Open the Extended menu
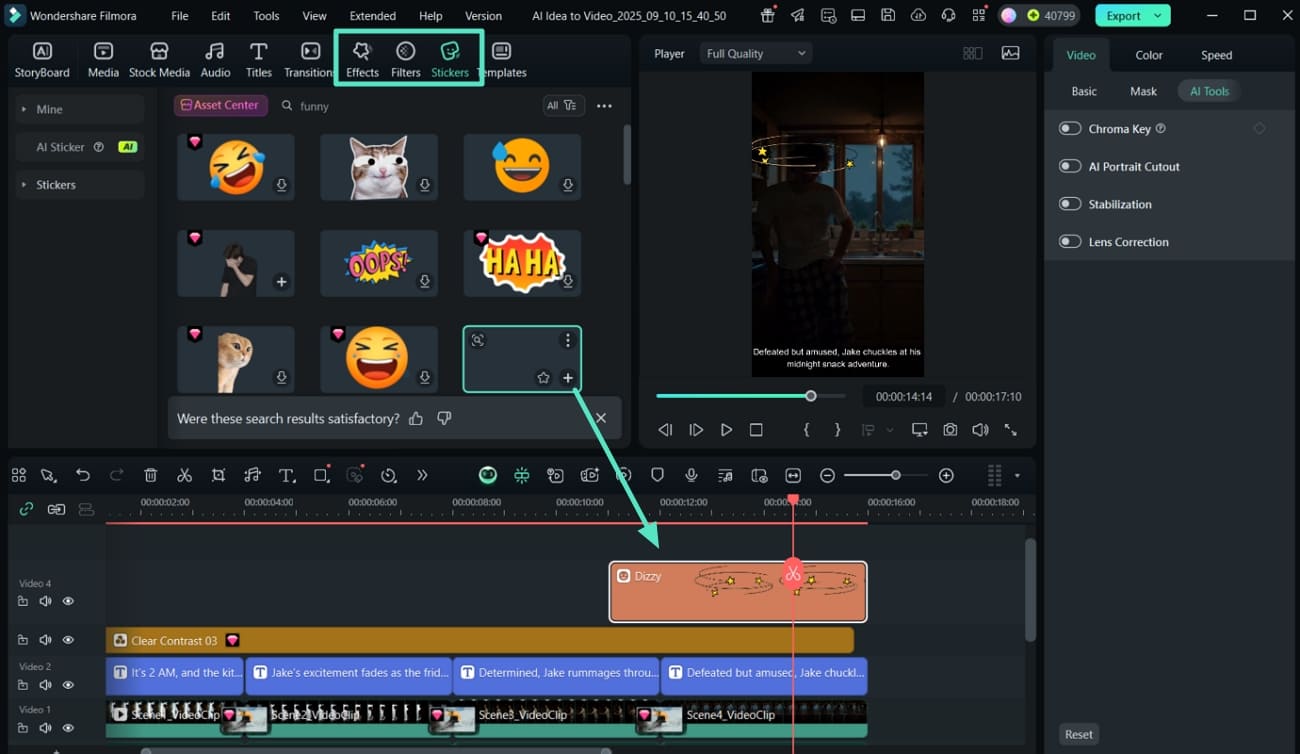The width and height of the screenshot is (1300, 754). (372, 16)
